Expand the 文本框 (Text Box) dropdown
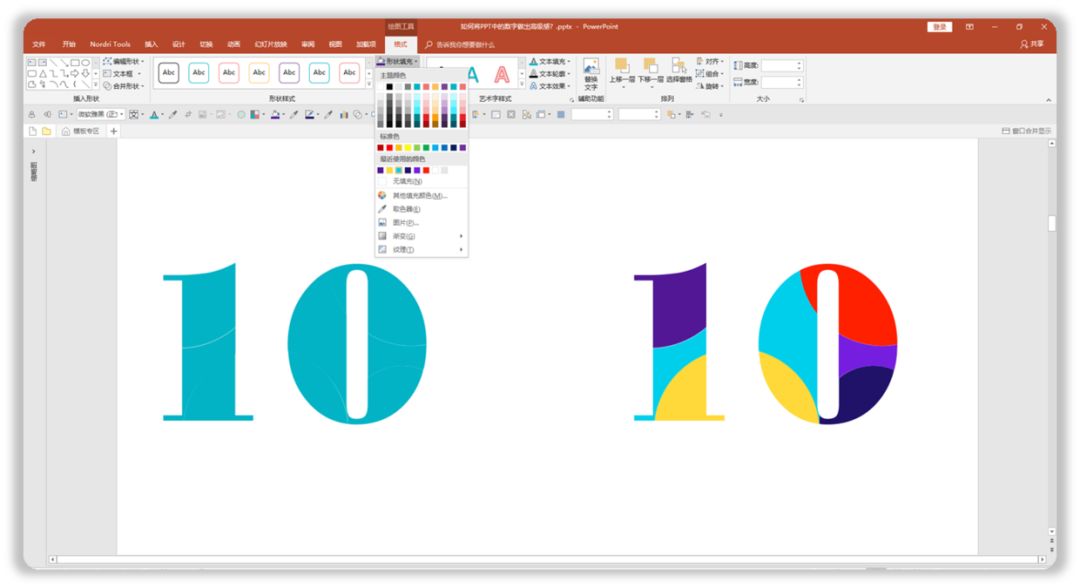Viewport: 1080px width, 588px height. coord(122,74)
